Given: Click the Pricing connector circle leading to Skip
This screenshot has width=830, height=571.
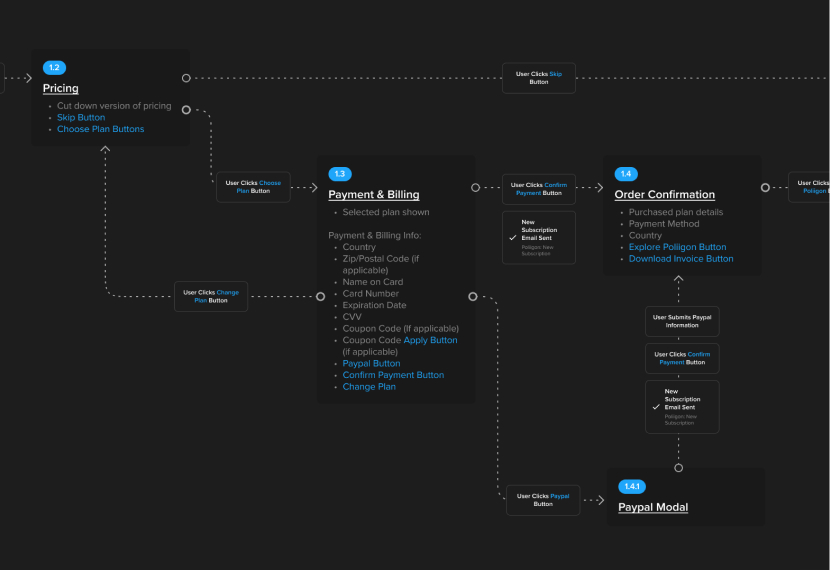Looking at the screenshot, I should coord(186,78).
